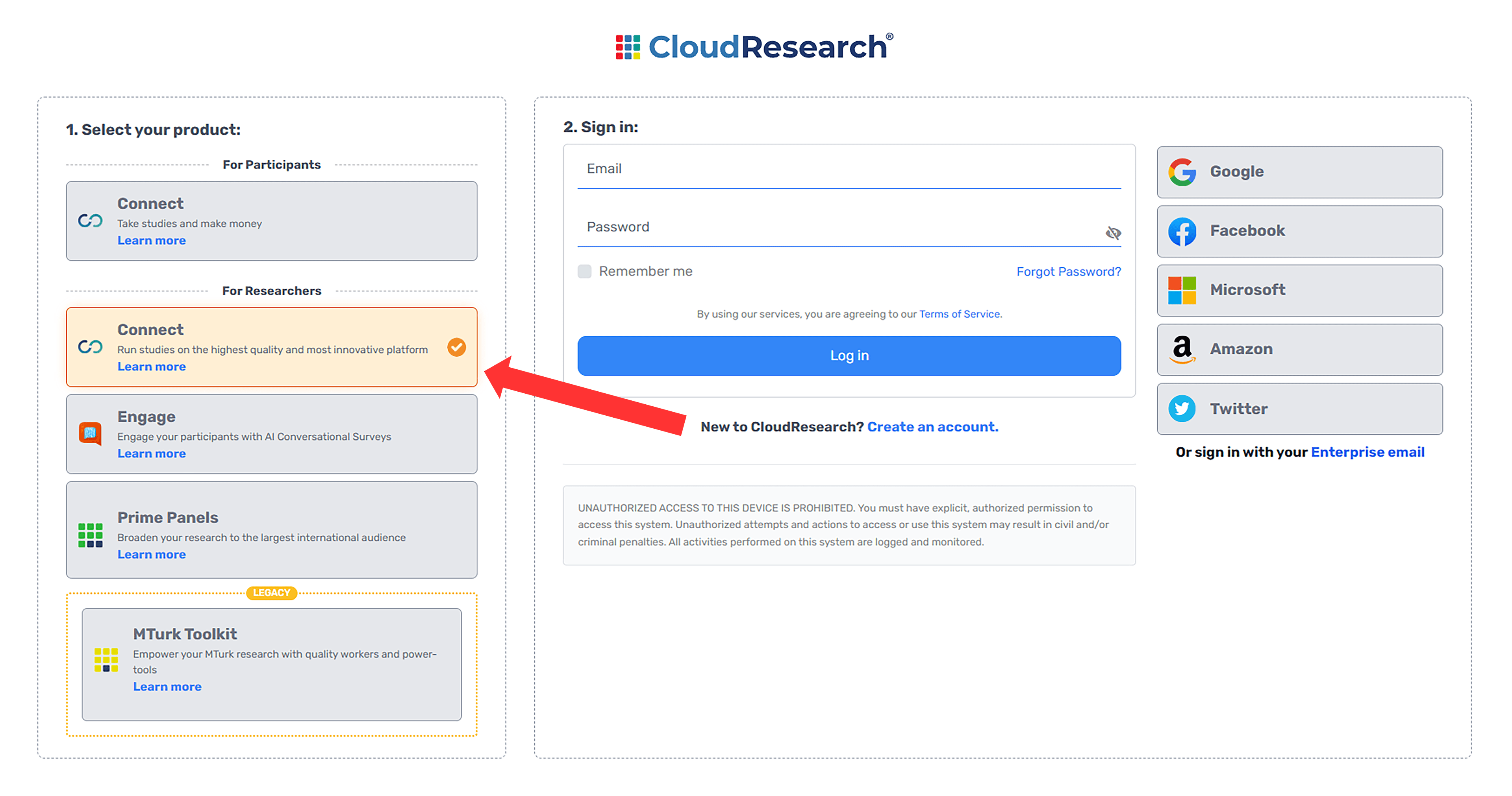
Task: Select Connect product for Participants
Action: [x=272, y=221]
